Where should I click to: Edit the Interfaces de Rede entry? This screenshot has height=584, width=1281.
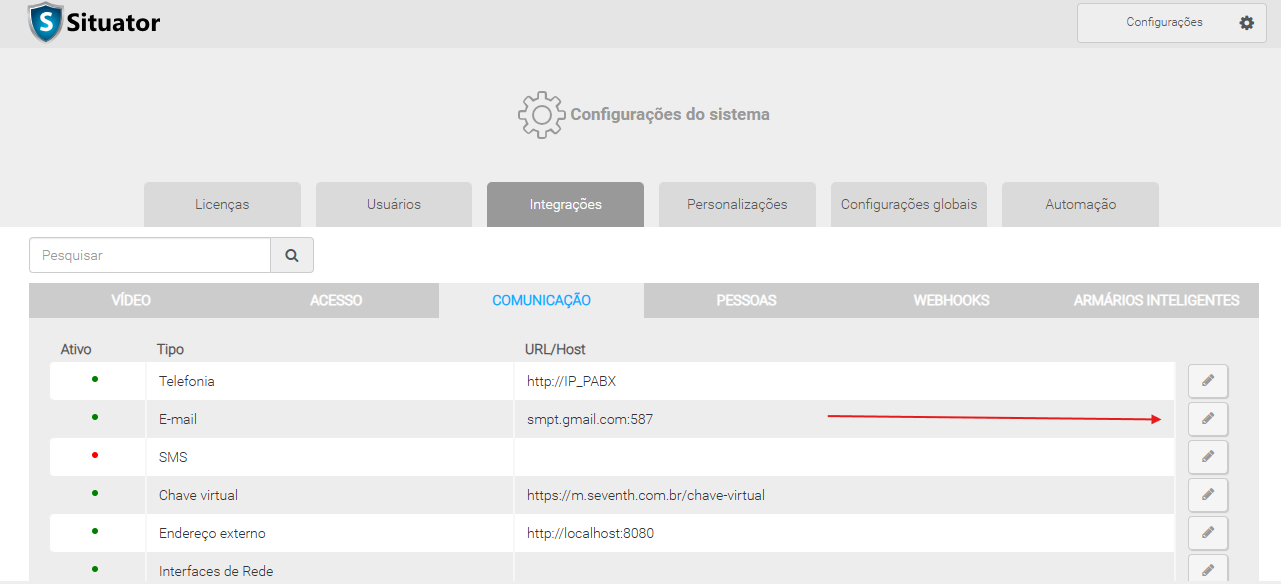coord(1207,570)
